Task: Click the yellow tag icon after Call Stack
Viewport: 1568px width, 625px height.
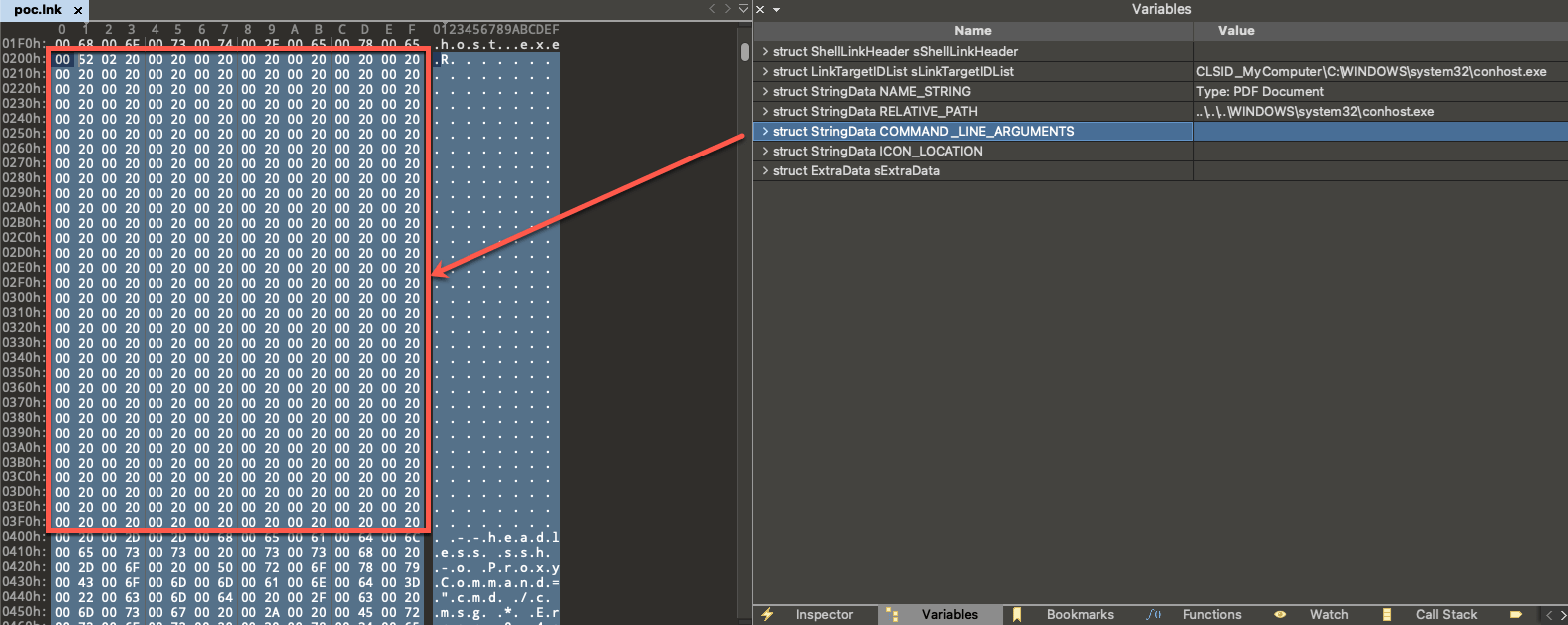Action: tap(1515, 615)
